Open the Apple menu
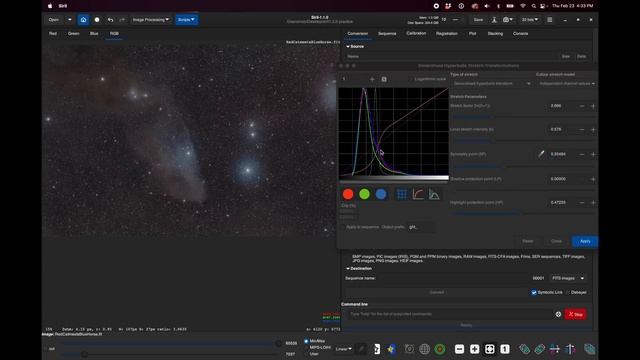640x360 pixels. (x=50, y=6)
